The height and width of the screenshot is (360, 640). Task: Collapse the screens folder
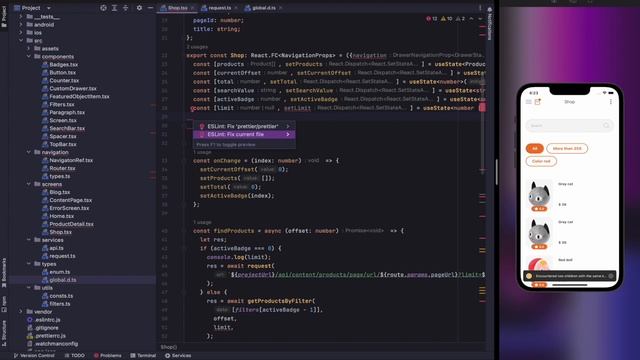29,184
